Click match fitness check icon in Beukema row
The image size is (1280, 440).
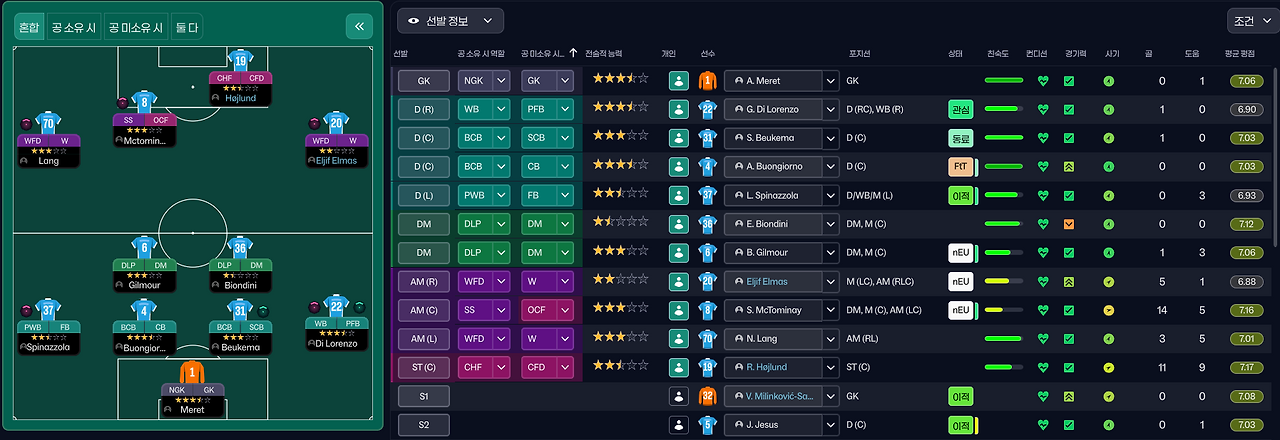pos(1069,138)
